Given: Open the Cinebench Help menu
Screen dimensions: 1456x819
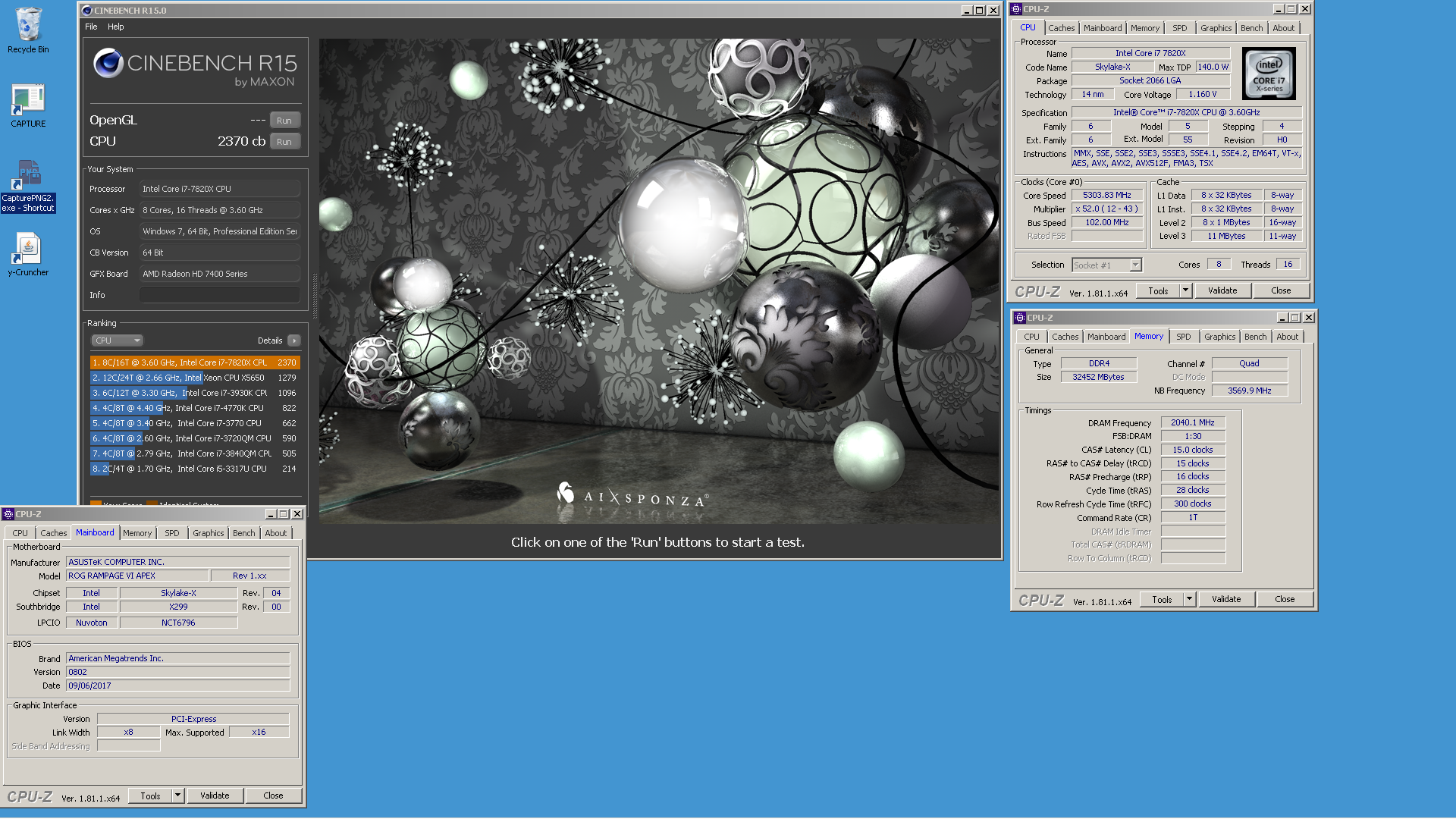Looking at the screenshot, I should 115,27.
